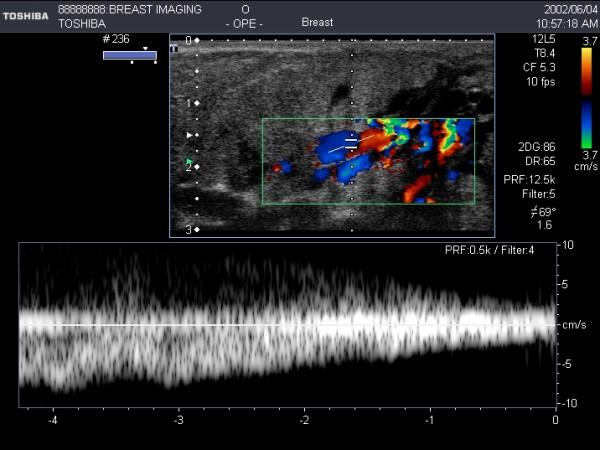Click the blue cine frame progress bar
This screenshot has height=450, width=600.
click(x=130, y=55)
